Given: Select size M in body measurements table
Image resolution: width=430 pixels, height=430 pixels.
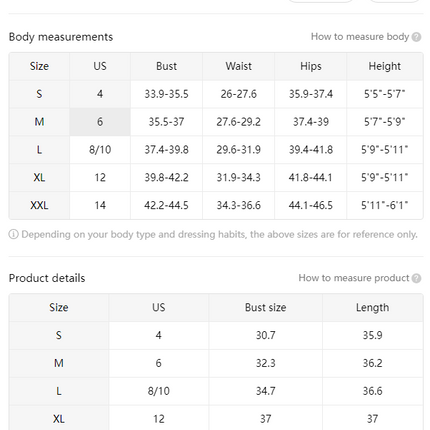Looking at the screenshot, I should point(39,122).
